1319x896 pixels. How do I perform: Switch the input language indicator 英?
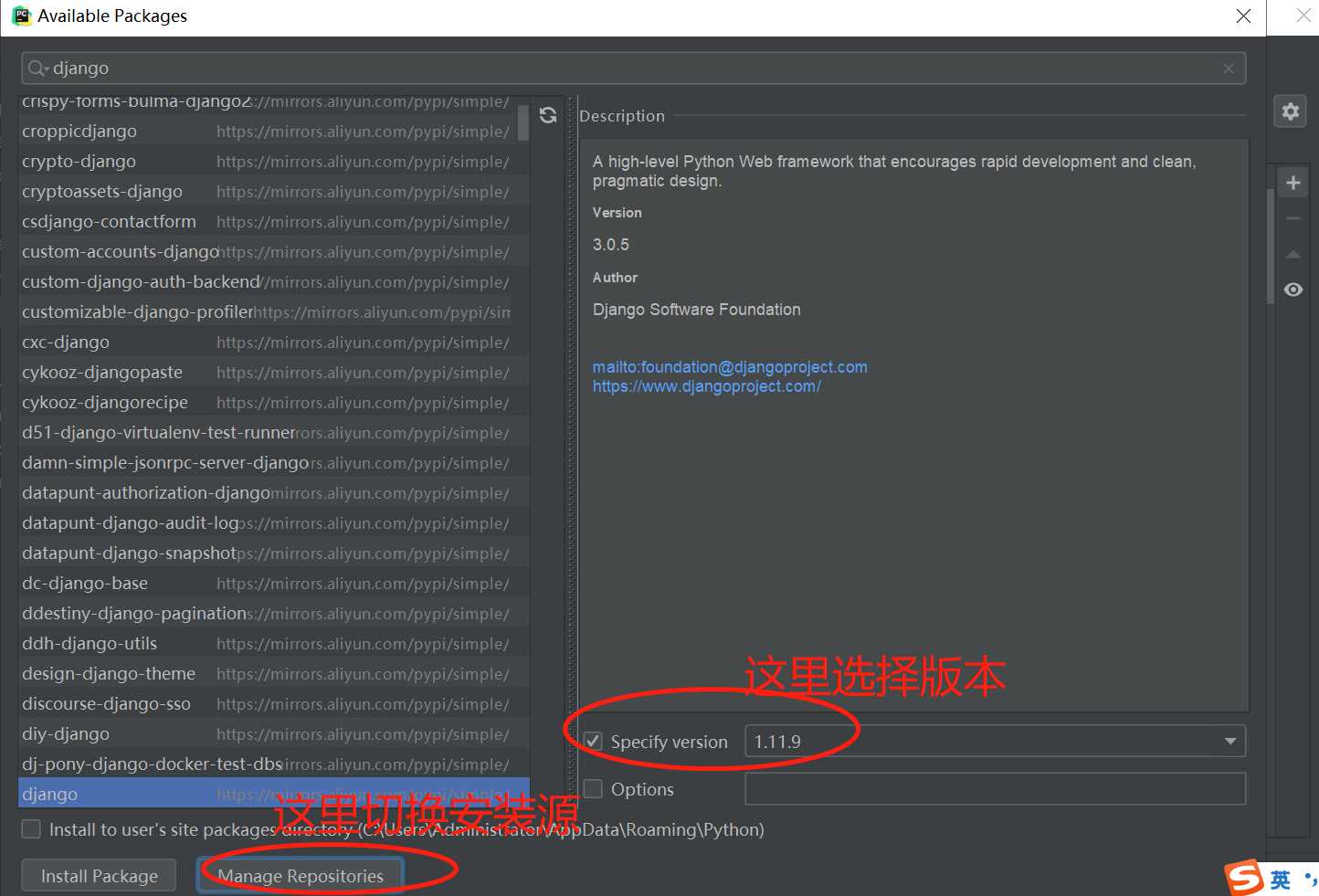tap(1281, 880)
